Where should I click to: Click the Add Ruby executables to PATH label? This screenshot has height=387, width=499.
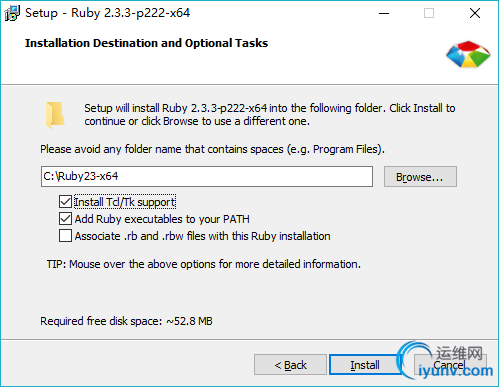[162, 219]
